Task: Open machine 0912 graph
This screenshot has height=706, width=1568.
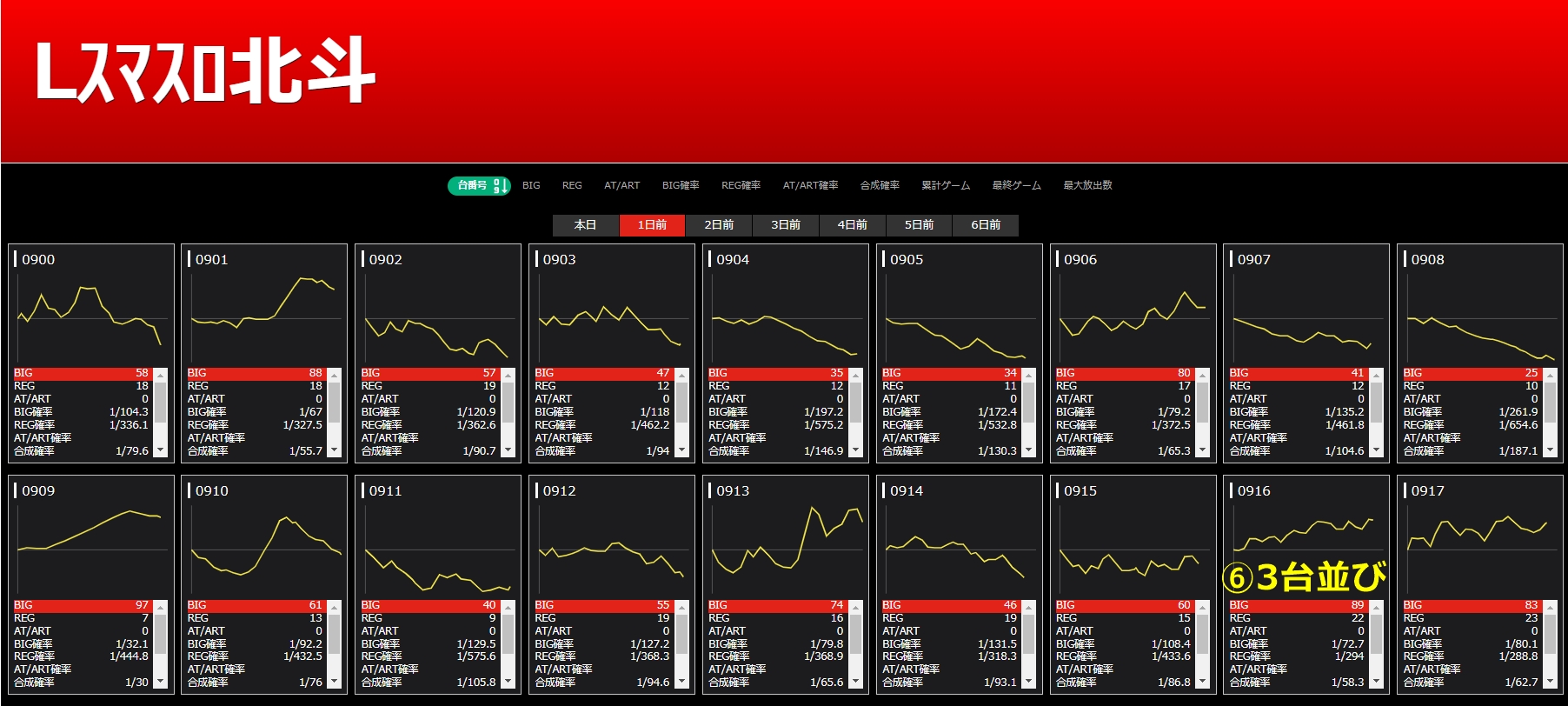Action: 613,549
